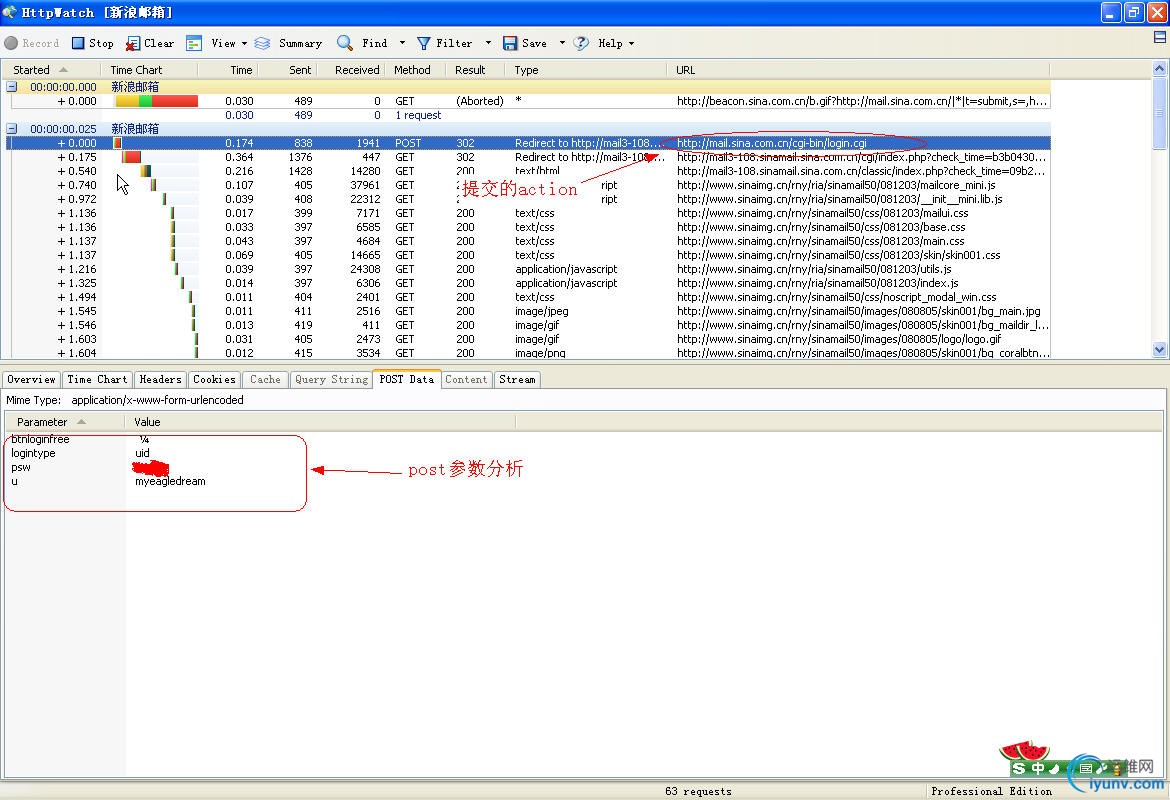Collapse the 00:00:00.025 page group
1170x800 pixels.
click(x=12, y=128)
